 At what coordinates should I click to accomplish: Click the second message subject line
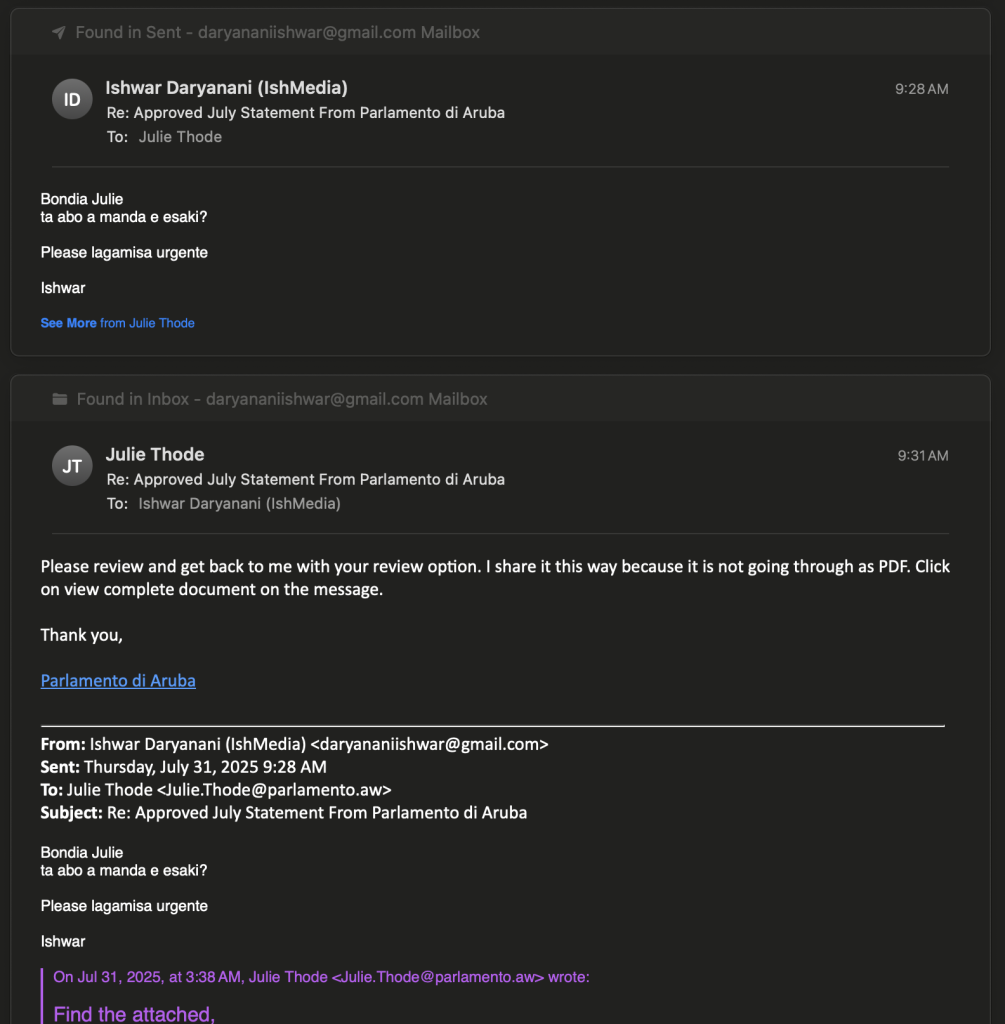(306, 479)
